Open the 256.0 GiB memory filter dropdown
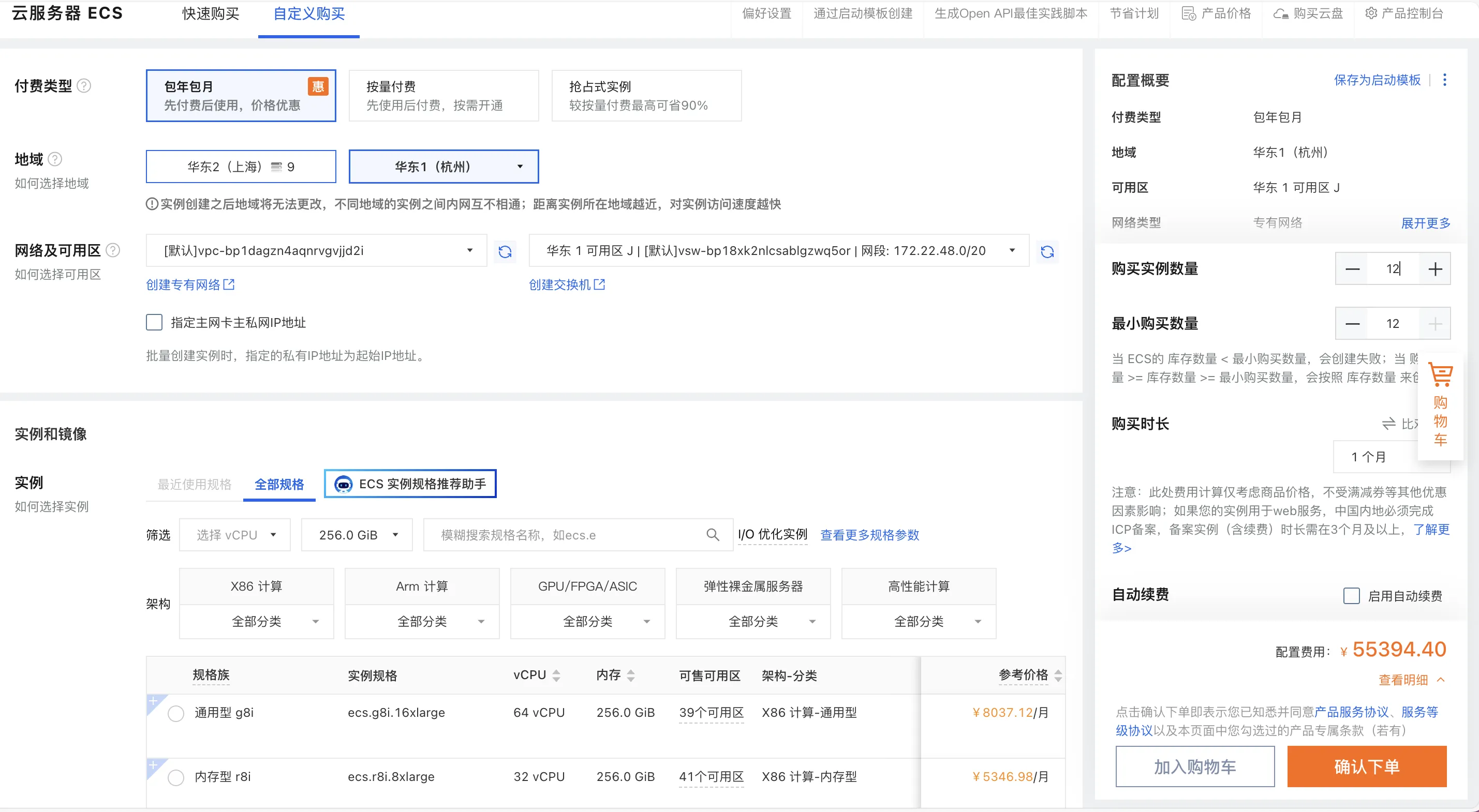 coord(357,535)
